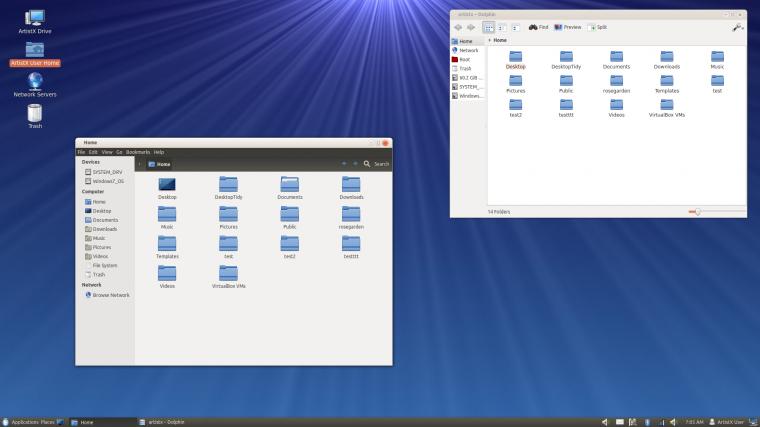The width and height of the screenshot is (760, 427).
Task: Select Music folder in Dolphin window
Action: (717, 60)
